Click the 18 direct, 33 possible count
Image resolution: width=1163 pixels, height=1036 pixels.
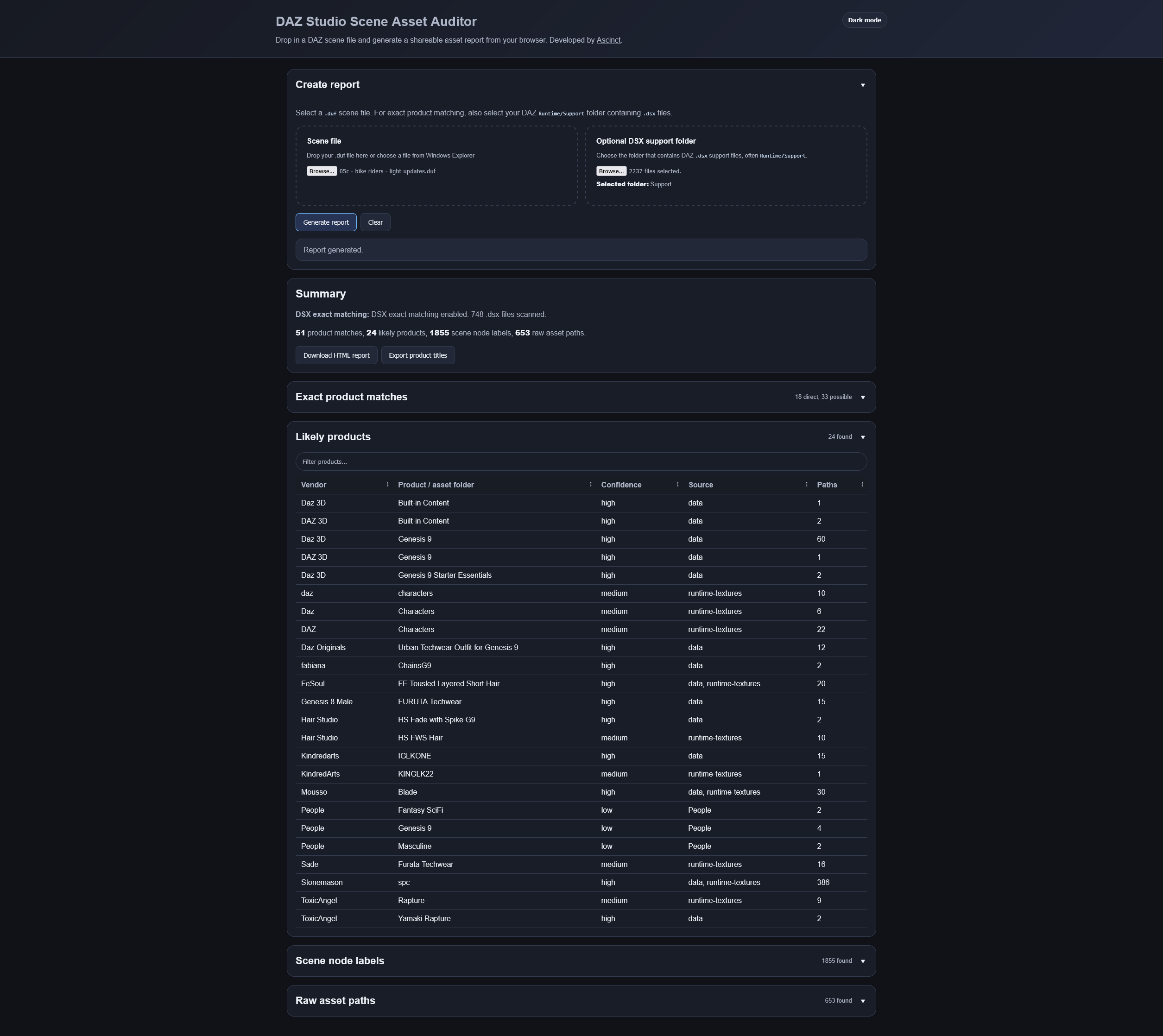823,398
